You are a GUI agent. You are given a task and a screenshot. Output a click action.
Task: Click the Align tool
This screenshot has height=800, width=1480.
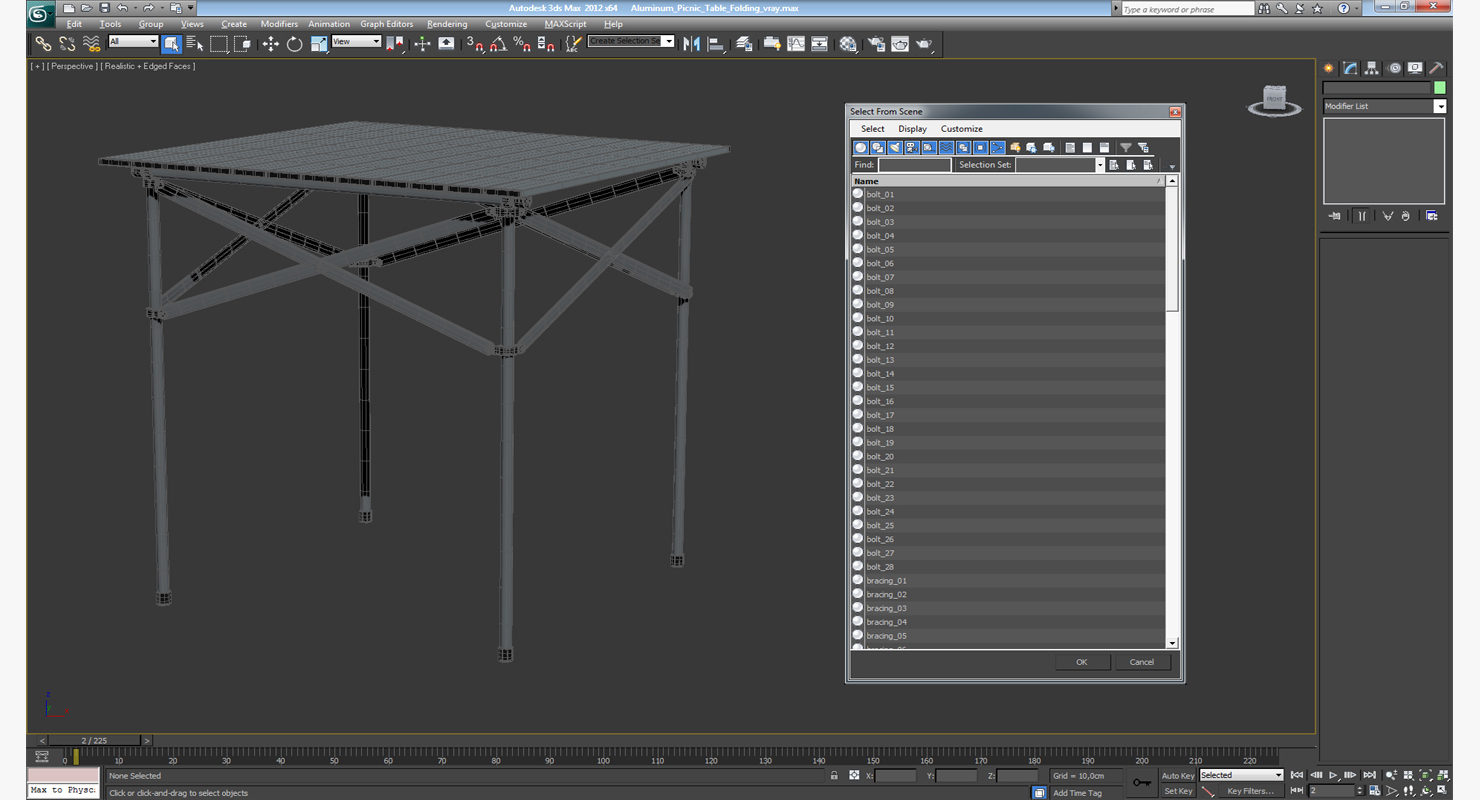point(716,44)
